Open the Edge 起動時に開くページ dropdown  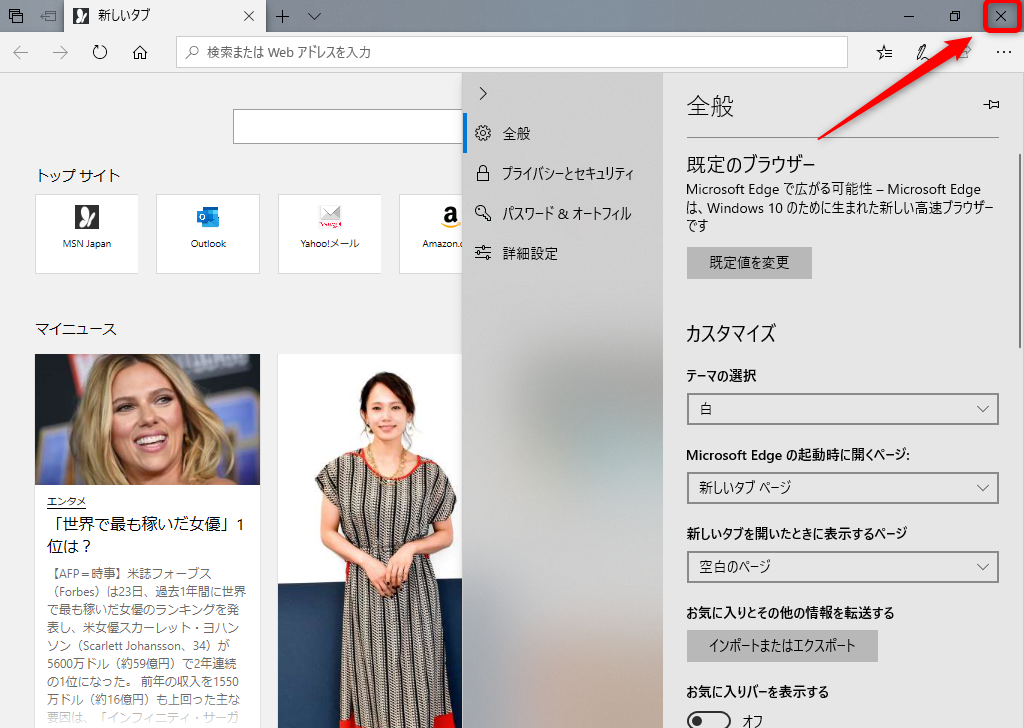842,488
